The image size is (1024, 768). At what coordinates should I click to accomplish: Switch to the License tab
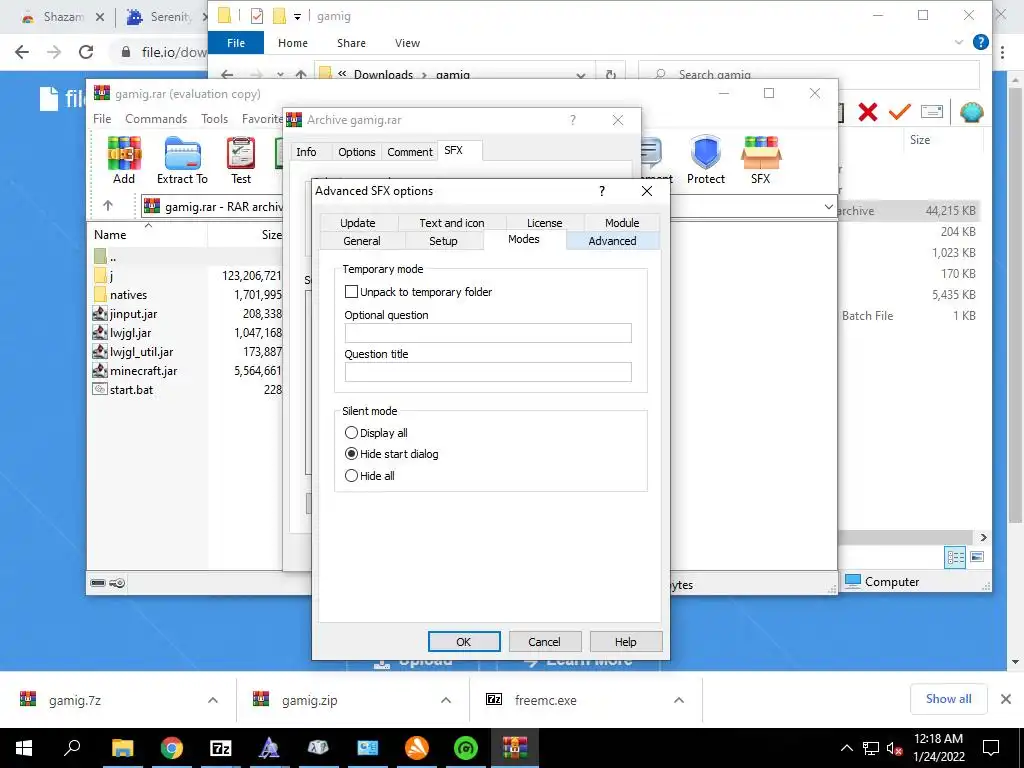(x=545, y=223)
